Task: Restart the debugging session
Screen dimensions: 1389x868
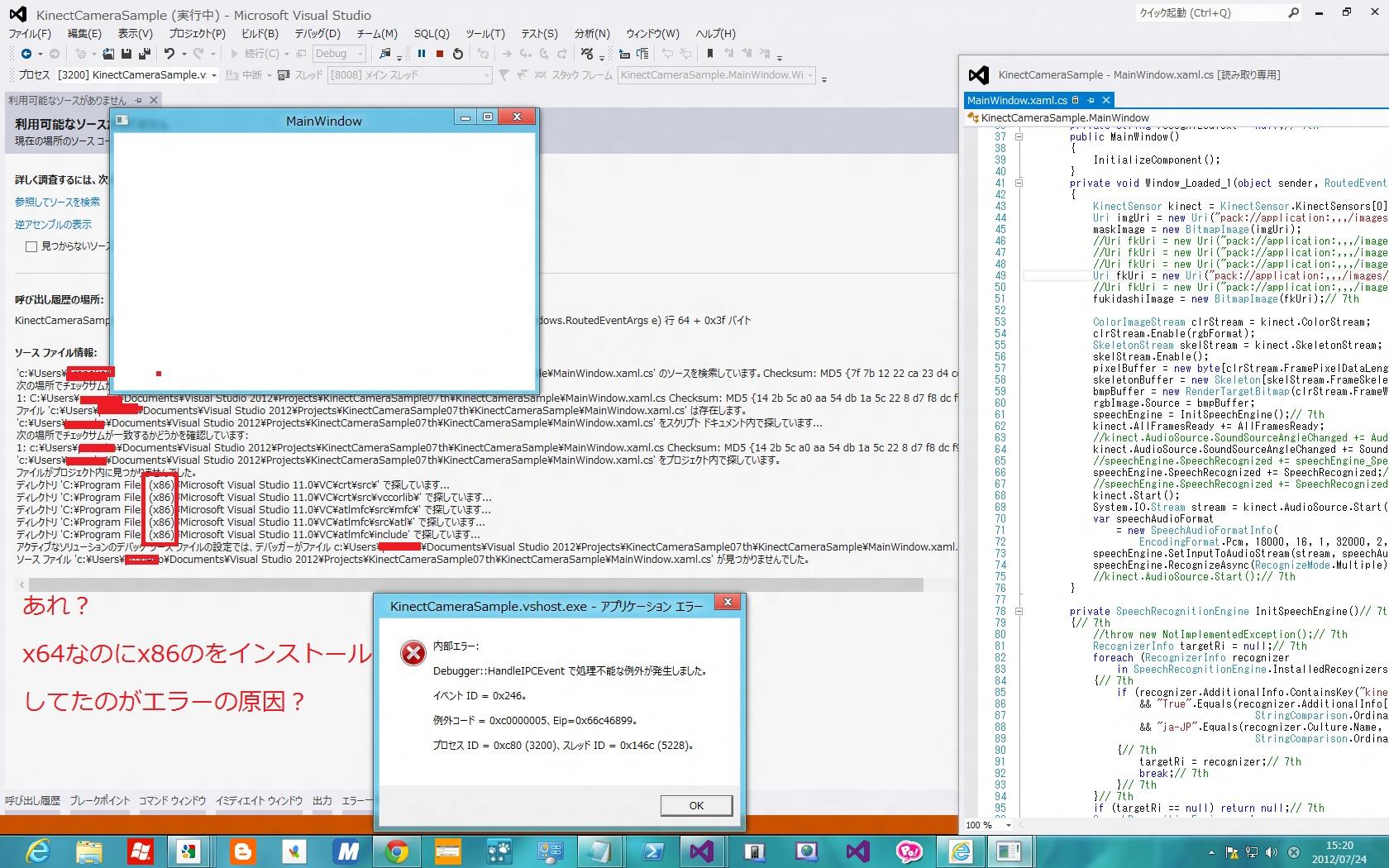Action: point(458,54)
